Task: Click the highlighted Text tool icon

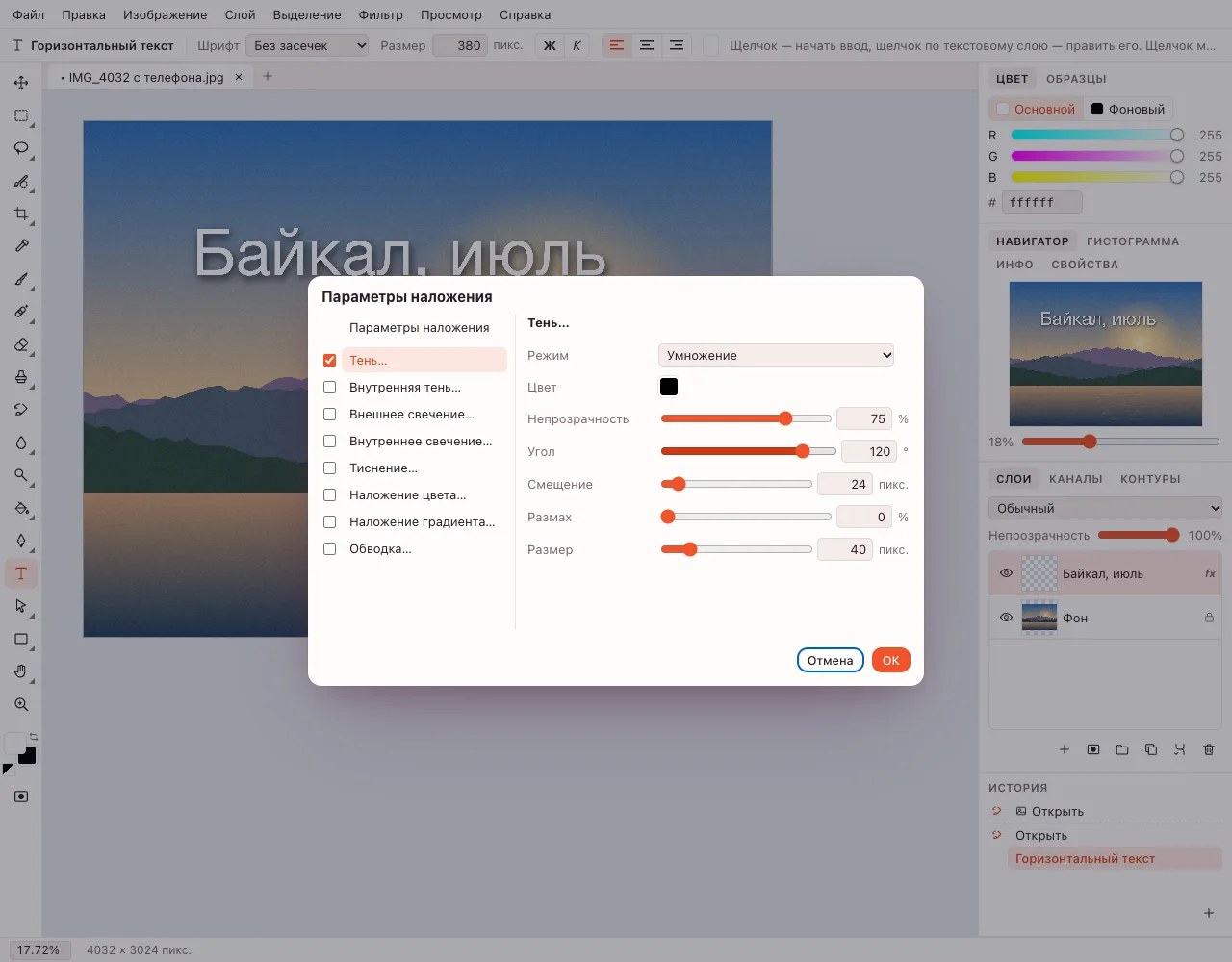Action: coord(21,573)
